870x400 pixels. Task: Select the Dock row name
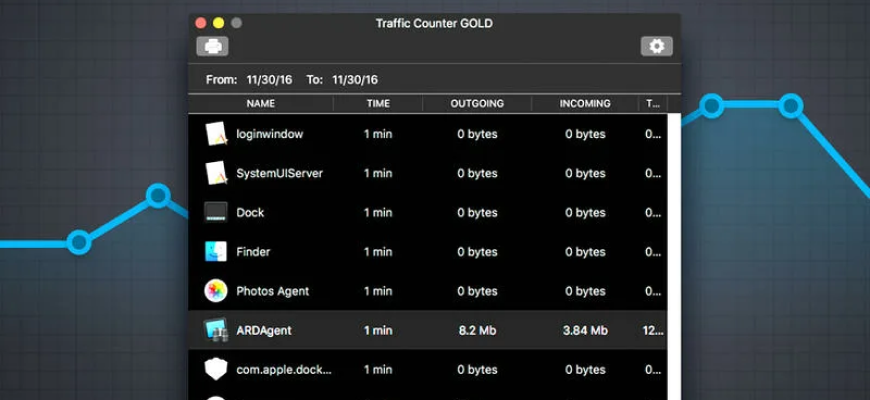point(250,212)
